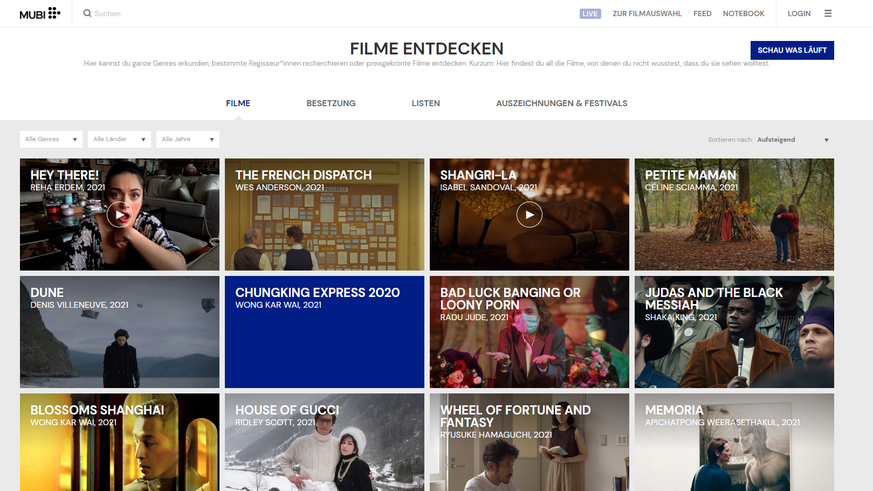Viewport: 873px width, 491px height.
Task: Go to Zur Filmauswahl
Action: coord(646,14)
